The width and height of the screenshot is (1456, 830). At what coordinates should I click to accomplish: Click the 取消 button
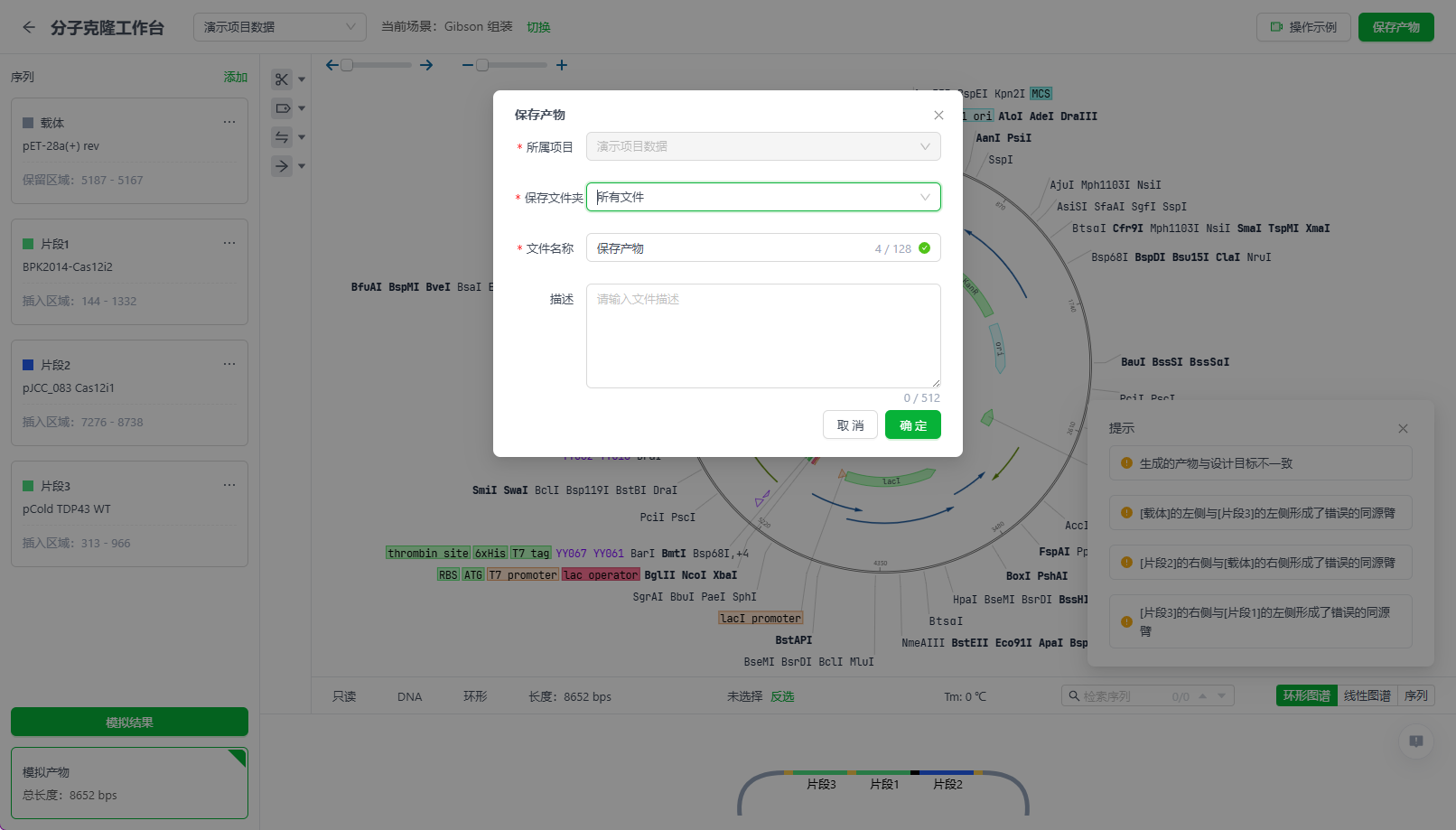(850, 425)
